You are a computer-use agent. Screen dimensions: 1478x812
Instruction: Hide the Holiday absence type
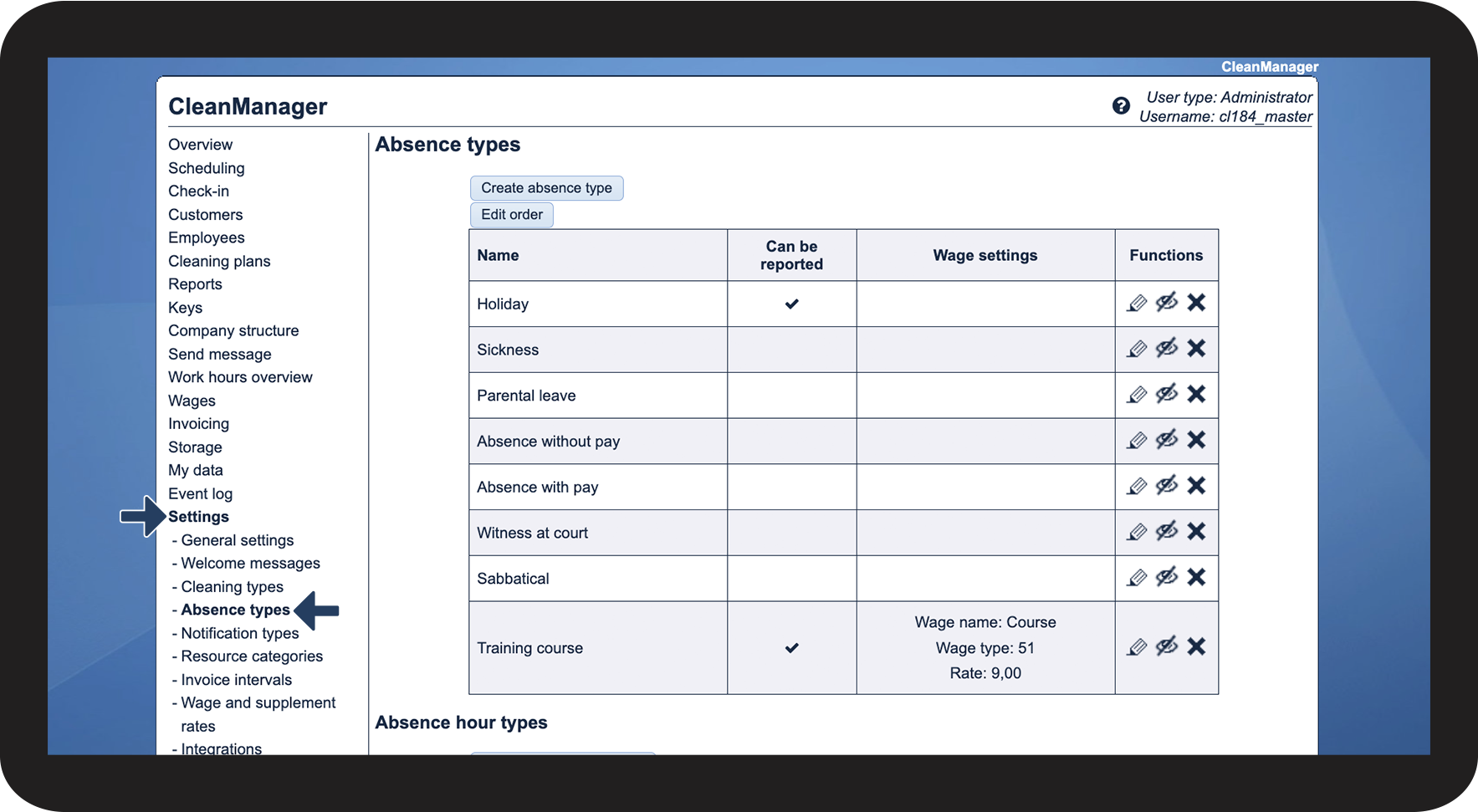coord(1167,303)
